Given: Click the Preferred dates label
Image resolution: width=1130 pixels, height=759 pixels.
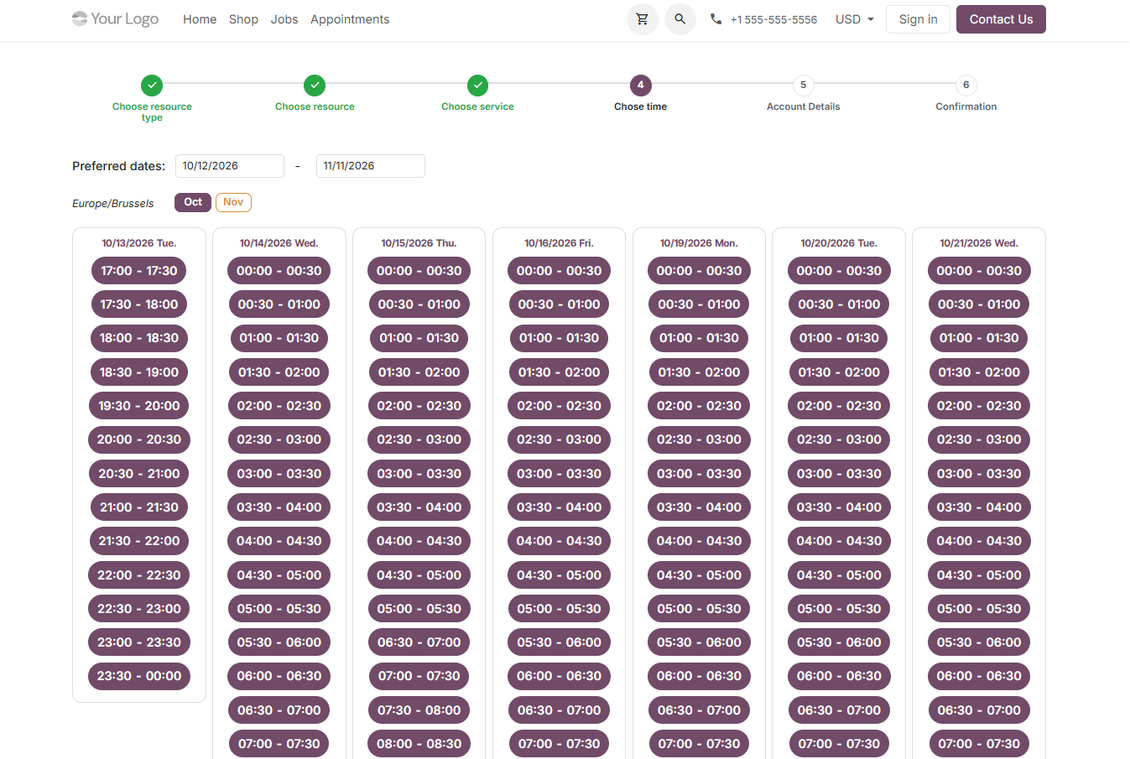Looking at the screenshot, I should click(x=119, y=167).
